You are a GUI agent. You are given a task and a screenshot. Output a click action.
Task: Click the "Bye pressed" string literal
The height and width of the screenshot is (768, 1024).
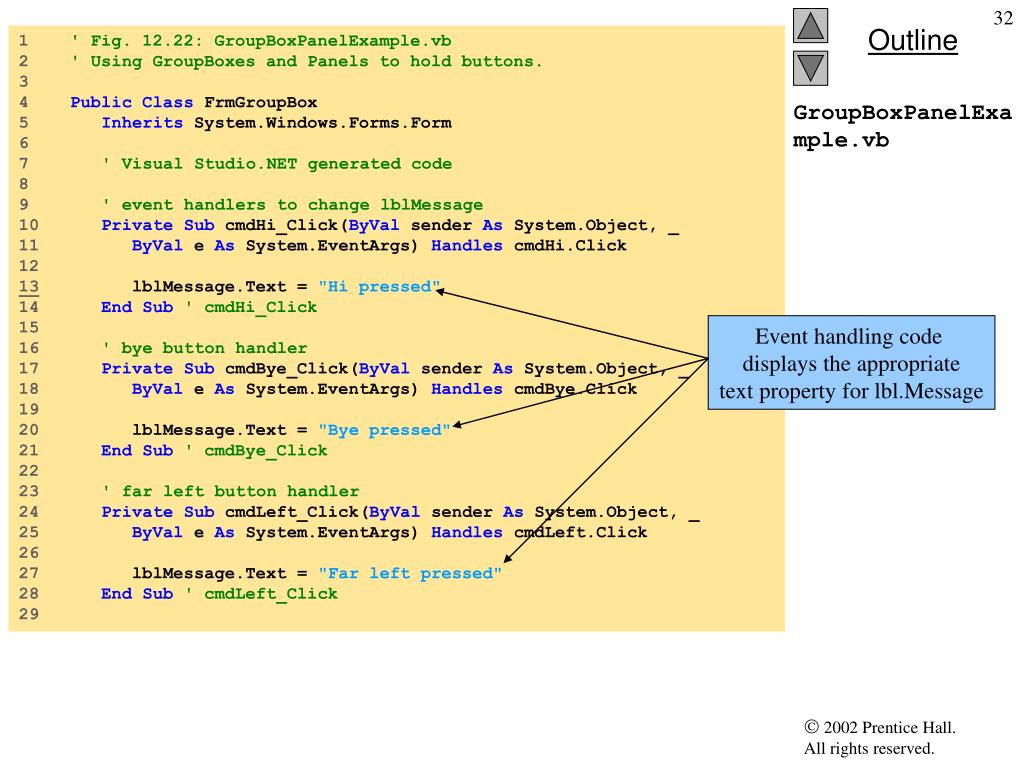tap(385, 430)
